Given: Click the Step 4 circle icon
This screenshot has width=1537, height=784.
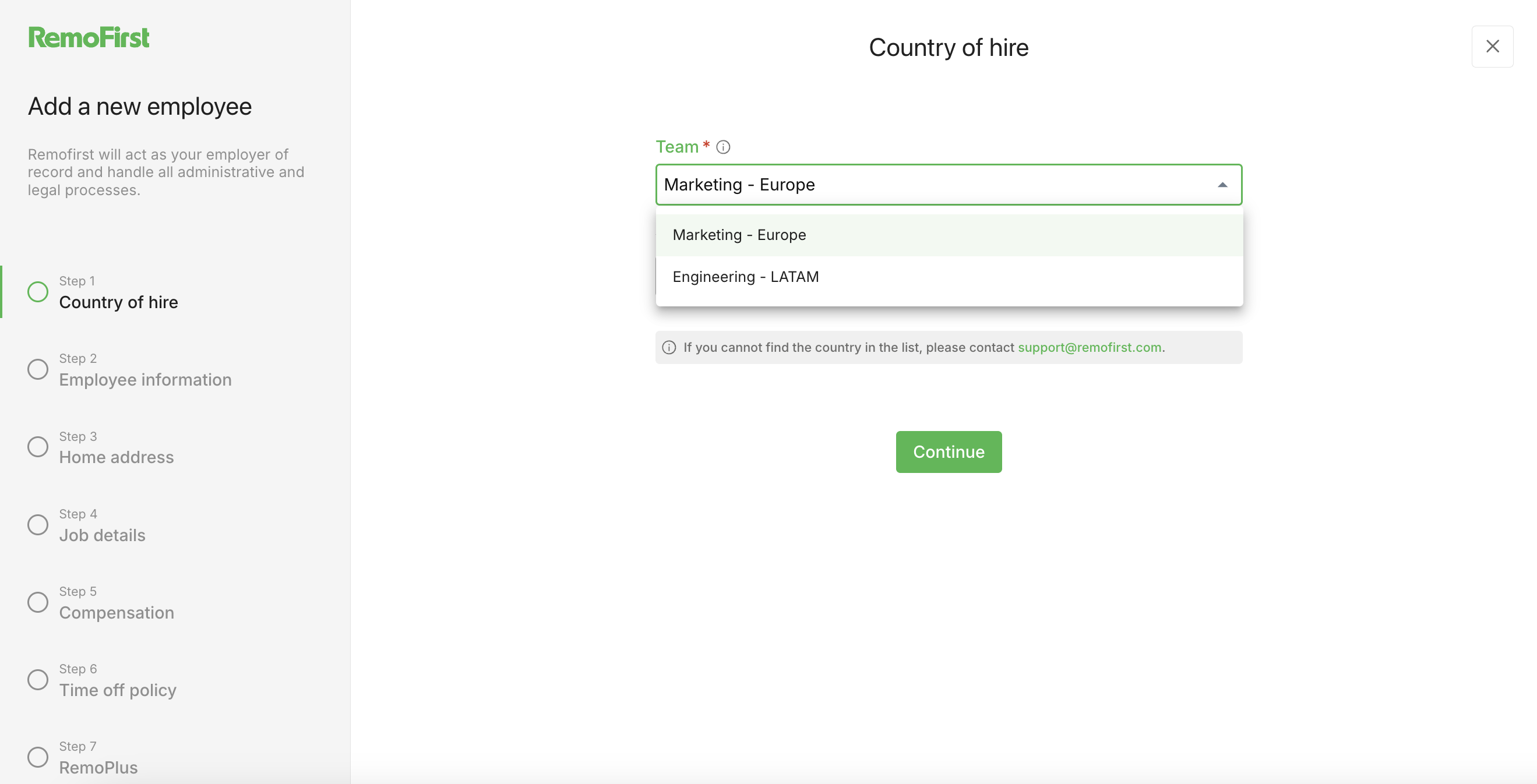Looking at the screenshot, I should click(38, 524).
